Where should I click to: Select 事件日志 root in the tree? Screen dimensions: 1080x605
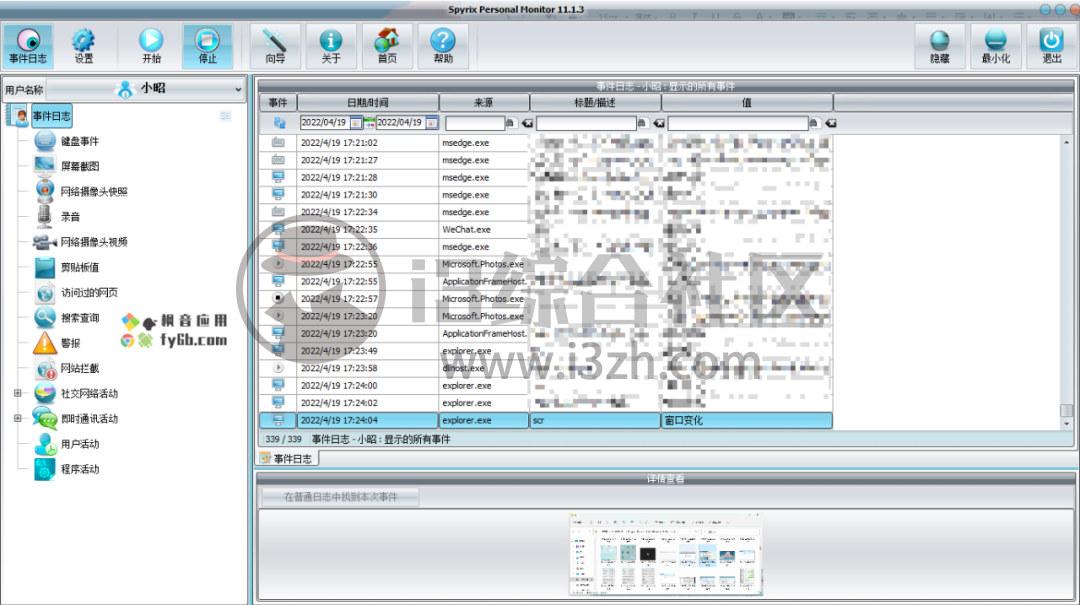(x=52, y=116)
